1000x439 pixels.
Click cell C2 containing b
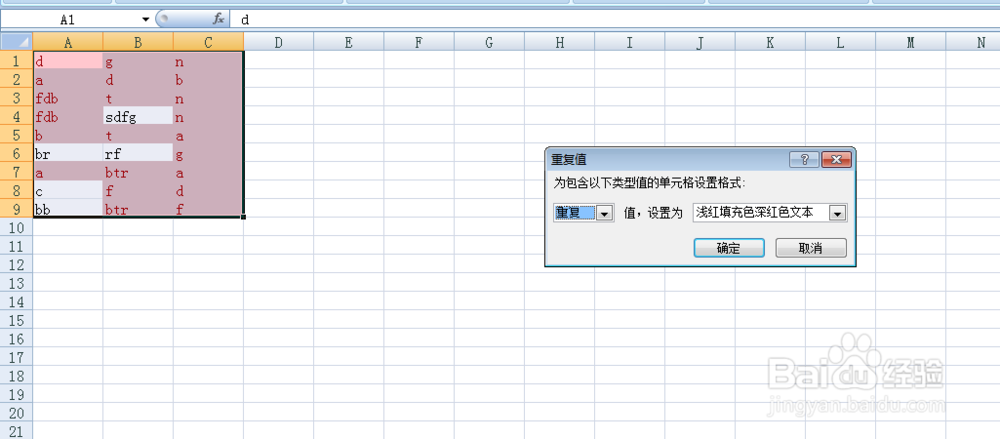click(208, 79)
